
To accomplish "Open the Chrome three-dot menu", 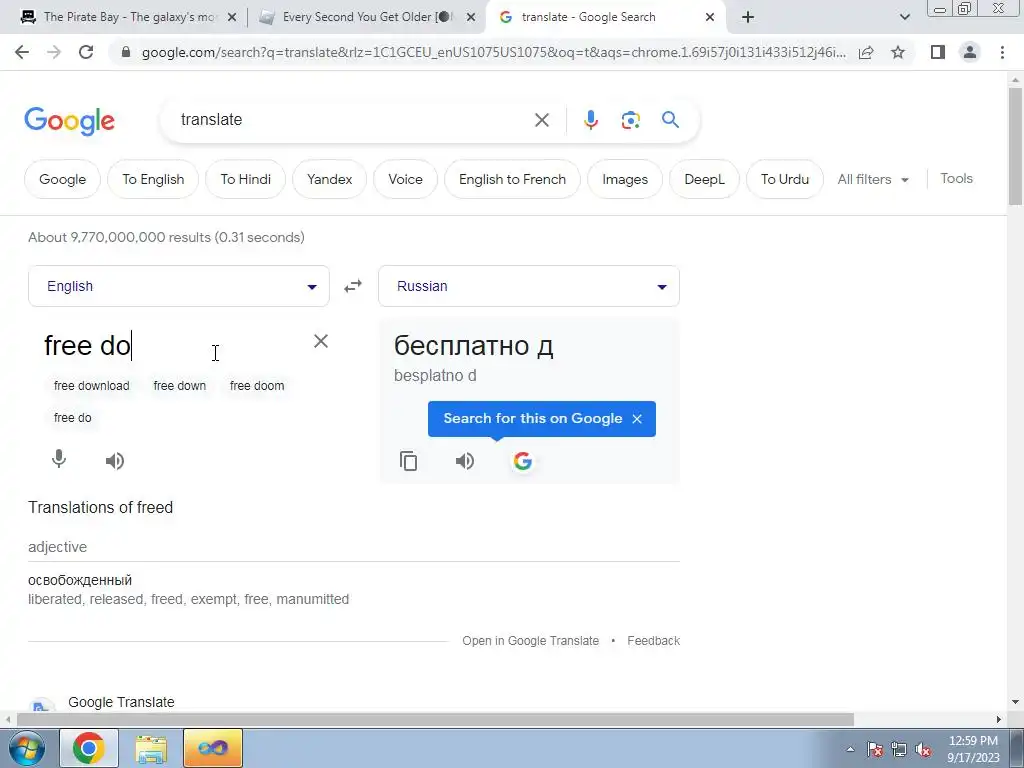I will (x=1002, y=52).
